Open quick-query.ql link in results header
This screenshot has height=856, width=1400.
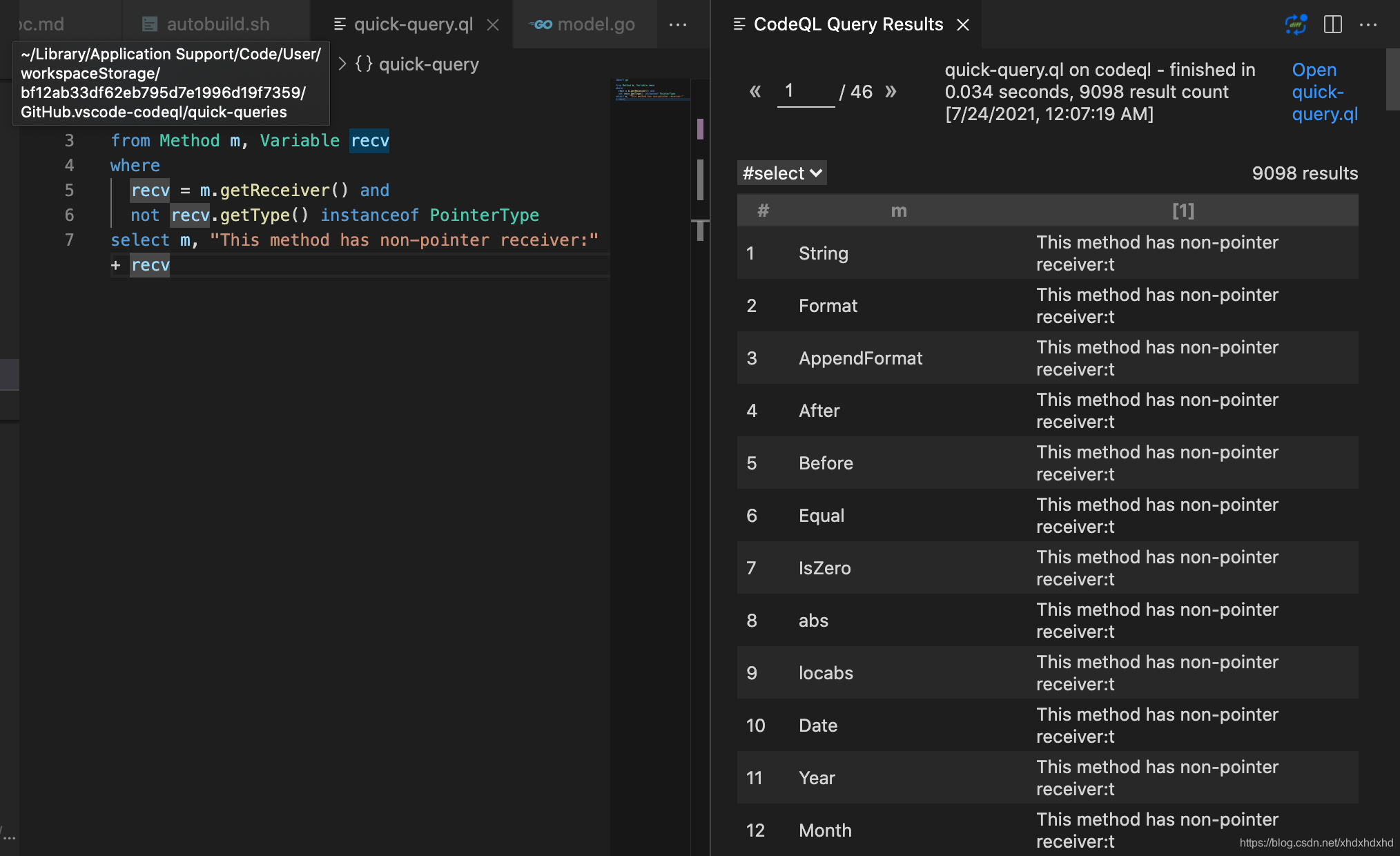pos(1325,92)
